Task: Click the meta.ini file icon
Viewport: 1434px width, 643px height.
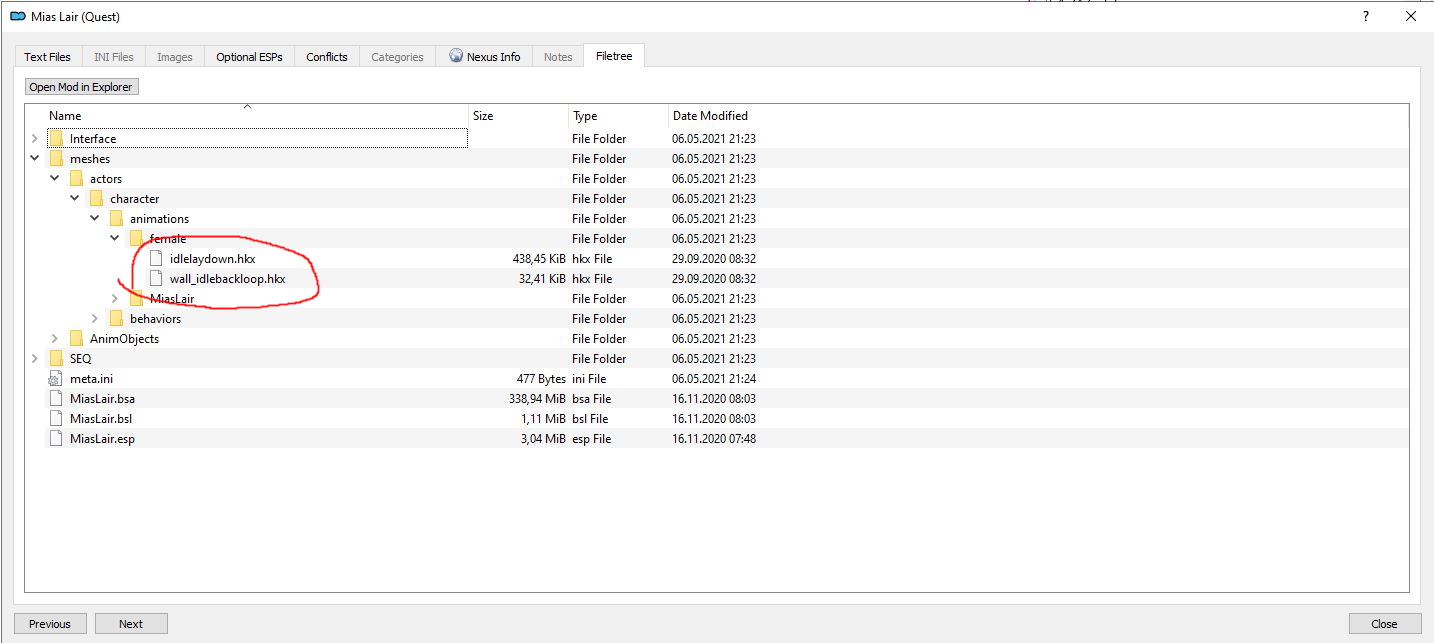Action: click(56, 379)
